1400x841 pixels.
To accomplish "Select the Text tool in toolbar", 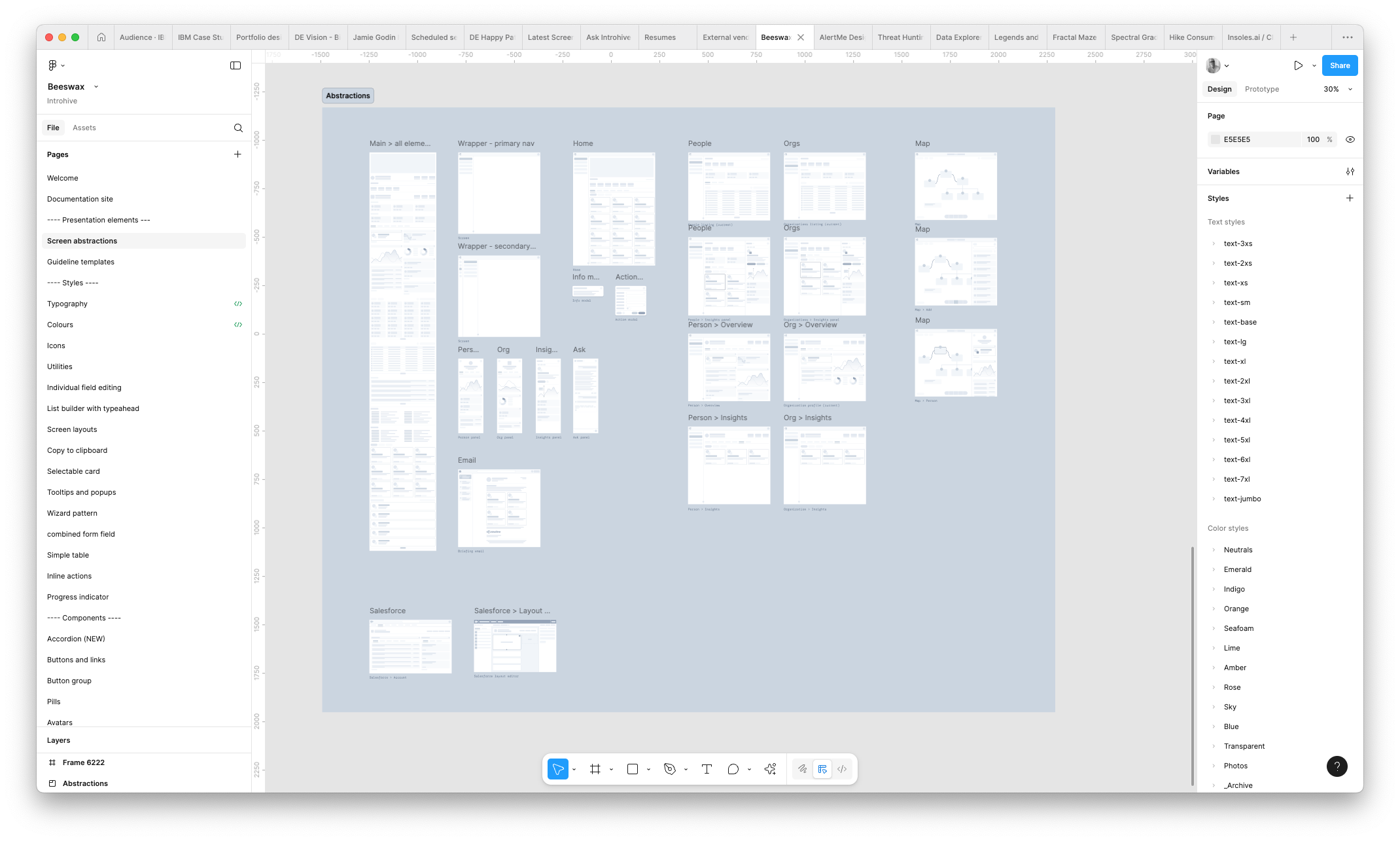I will (707, 769).
